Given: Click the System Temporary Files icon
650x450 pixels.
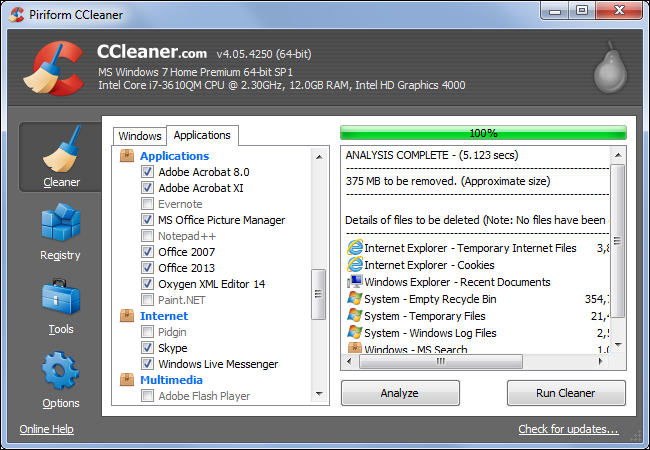Looking at the screenshot, I should (x=355, y=316).
